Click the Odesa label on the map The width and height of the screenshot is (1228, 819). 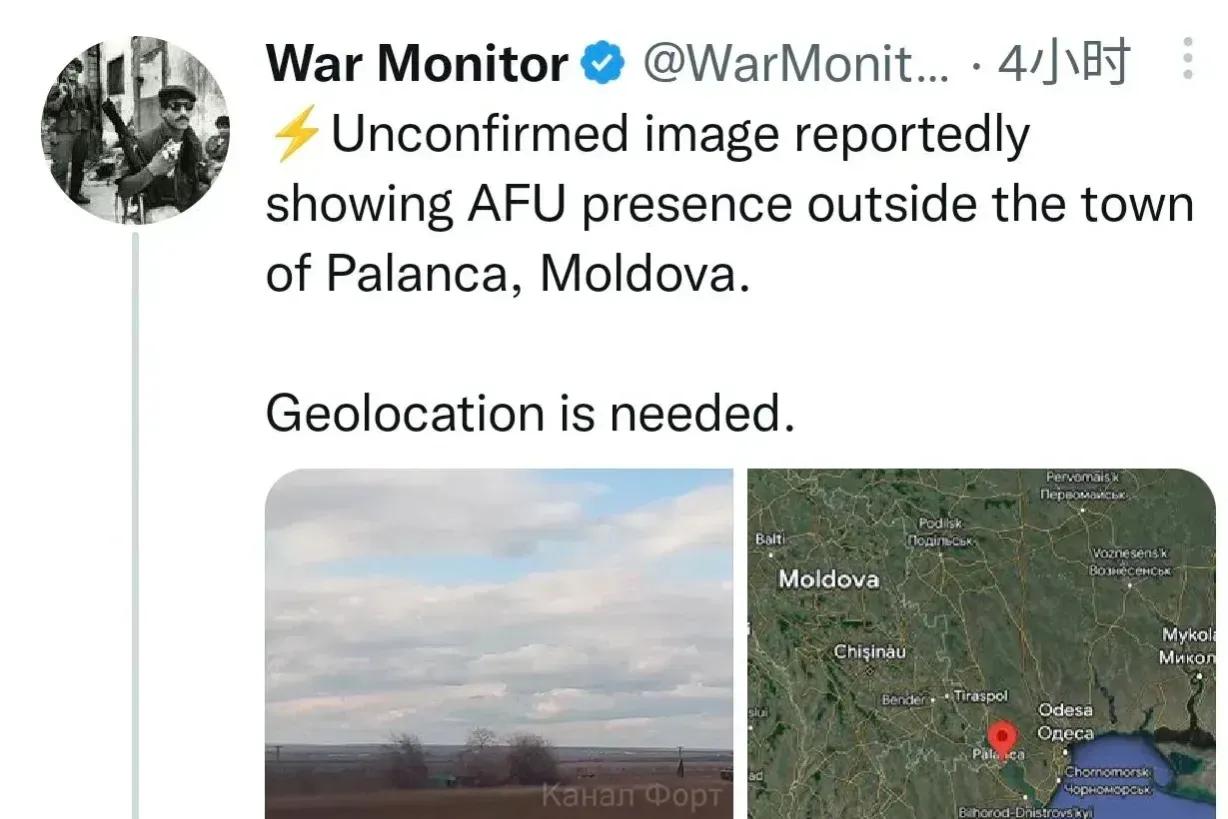click(1065, 720)
